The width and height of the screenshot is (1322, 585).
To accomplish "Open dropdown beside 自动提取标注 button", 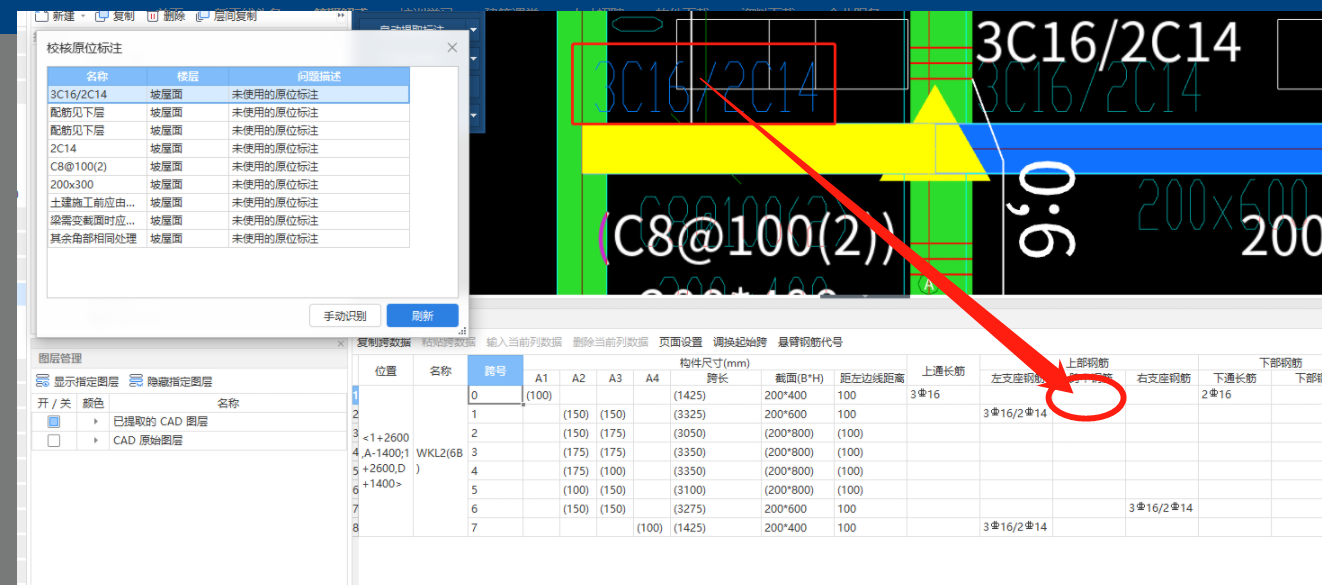I will pos(472,31).
